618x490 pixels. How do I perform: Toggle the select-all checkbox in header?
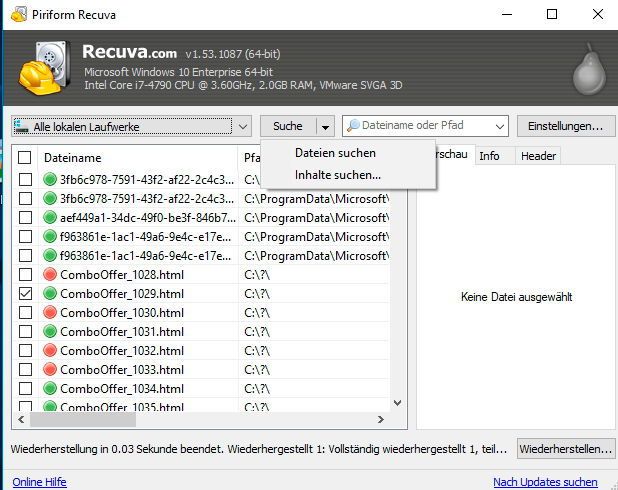(x=24, y=158)
